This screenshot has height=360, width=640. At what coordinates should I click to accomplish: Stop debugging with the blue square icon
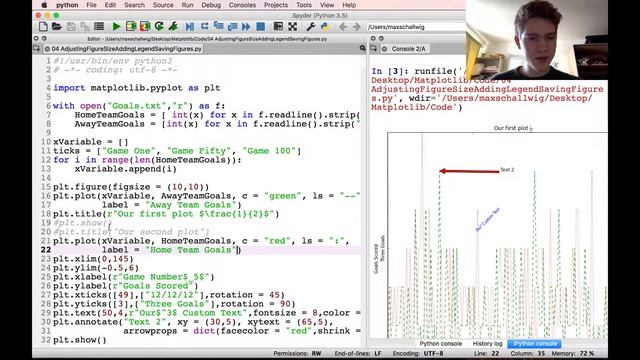click(260, 27)
